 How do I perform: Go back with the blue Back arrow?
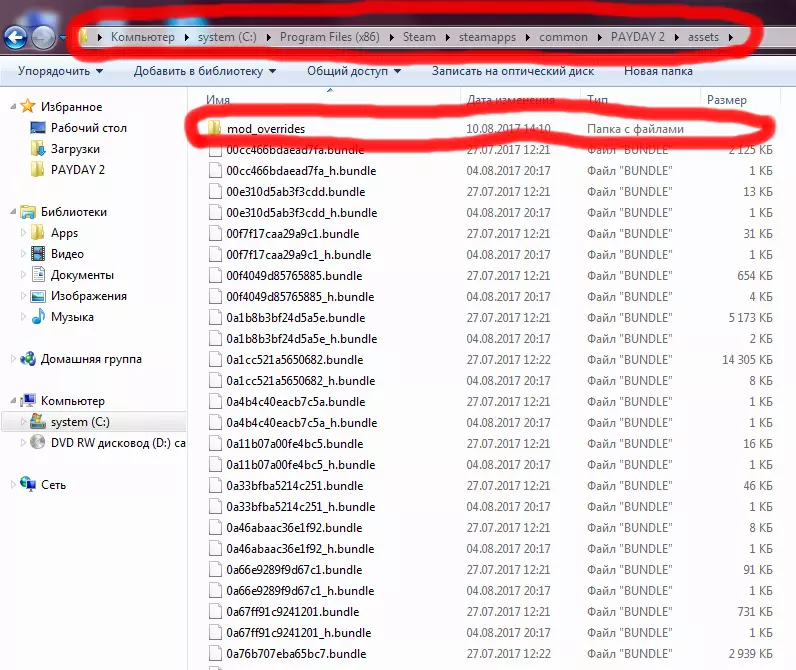[15, 38]
